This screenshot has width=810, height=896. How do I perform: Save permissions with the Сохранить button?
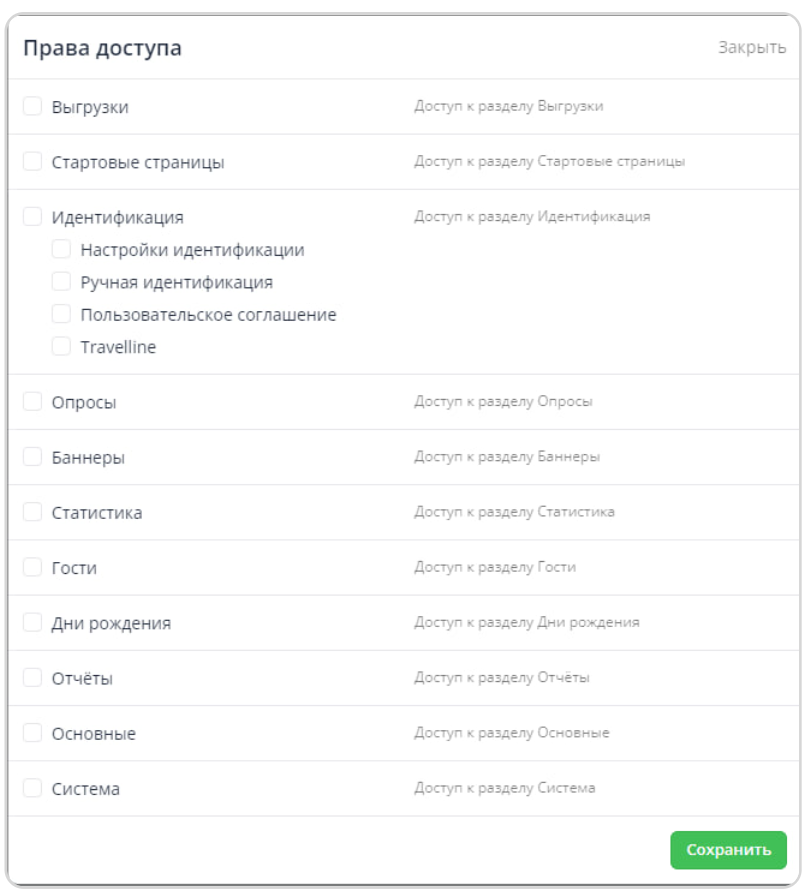tap(728, 850)
